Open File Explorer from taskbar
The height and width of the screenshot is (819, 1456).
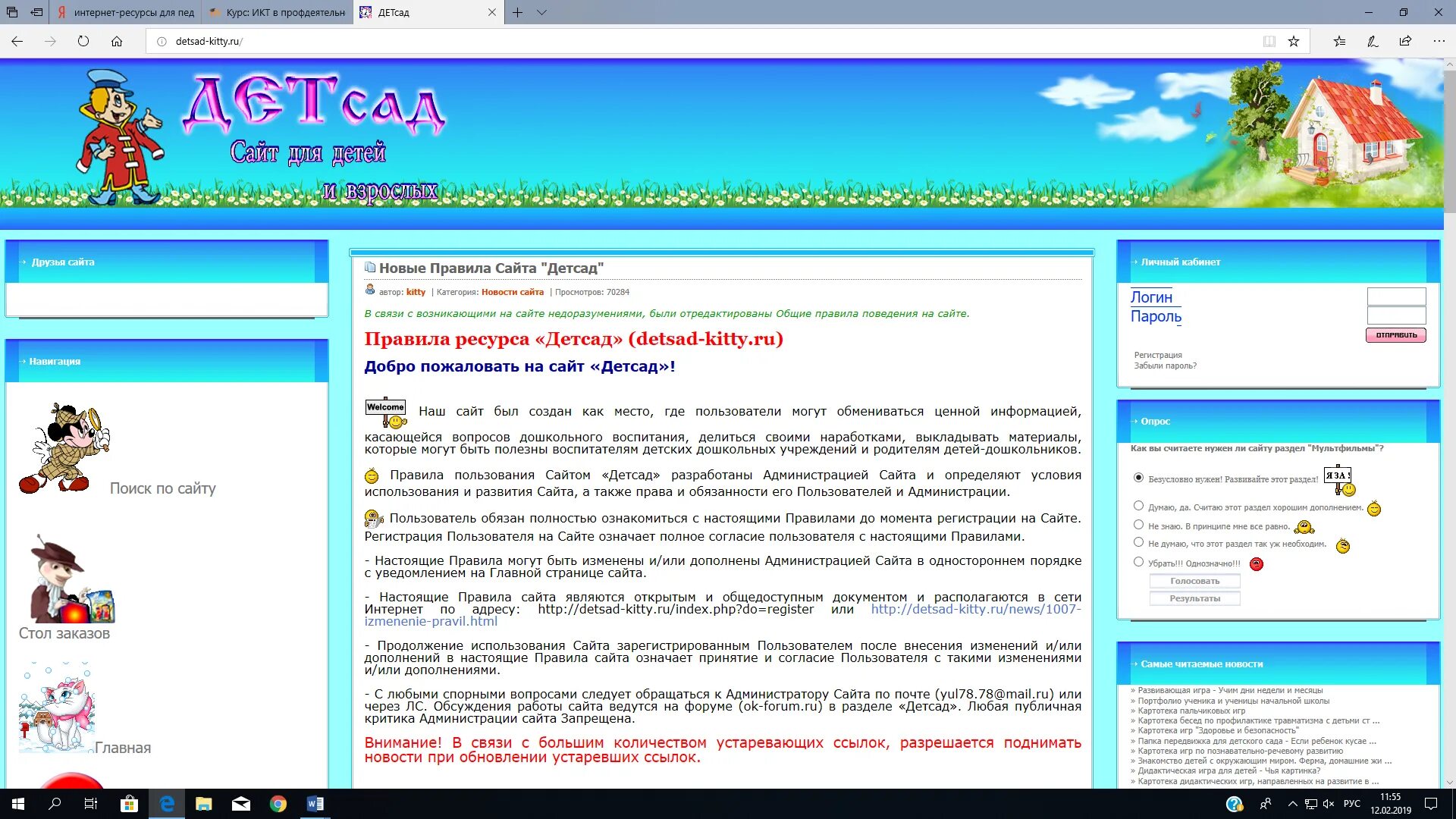point(203,804)
